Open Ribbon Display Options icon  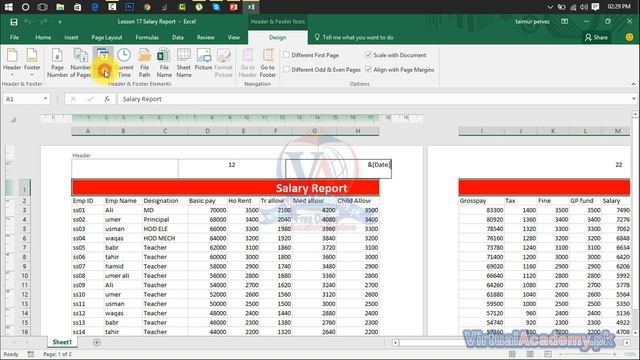click(564, 21)
